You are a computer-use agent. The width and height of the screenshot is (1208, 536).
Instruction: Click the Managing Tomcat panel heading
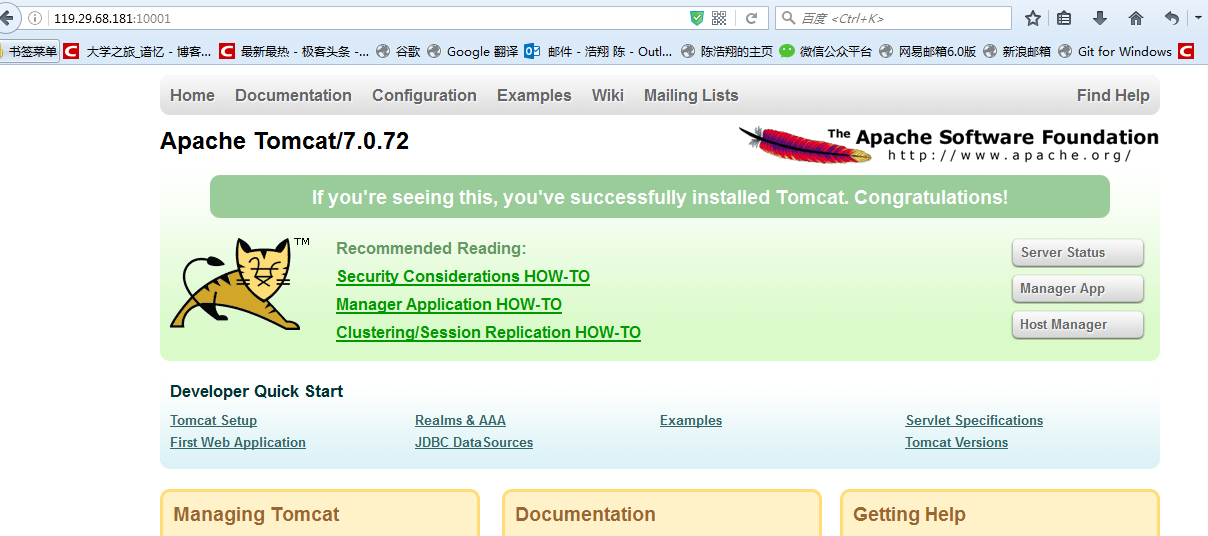pos(256,515)
